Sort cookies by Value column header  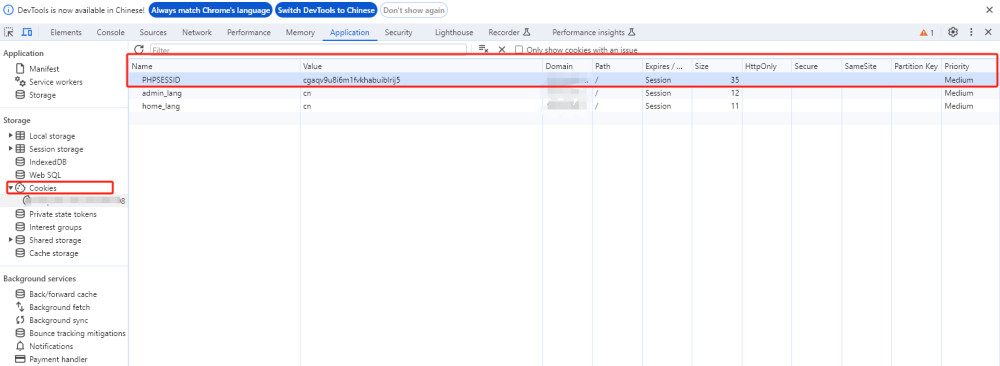pos(422,66)
